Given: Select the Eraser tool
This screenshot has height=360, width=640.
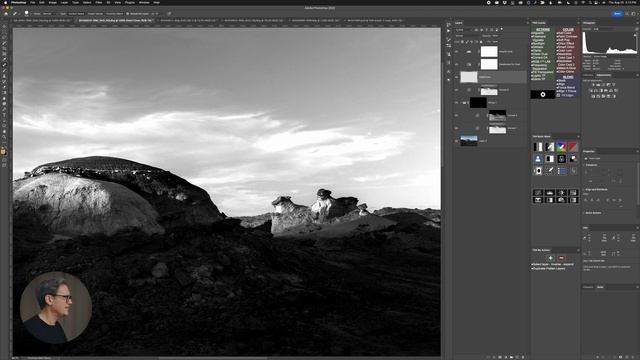Looking at the screenshot, I should 4,87.
